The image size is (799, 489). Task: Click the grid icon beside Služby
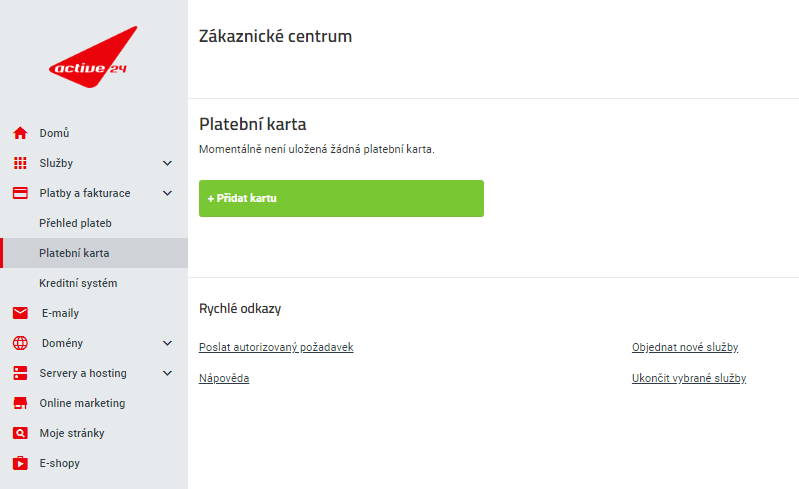coord(20,163)
